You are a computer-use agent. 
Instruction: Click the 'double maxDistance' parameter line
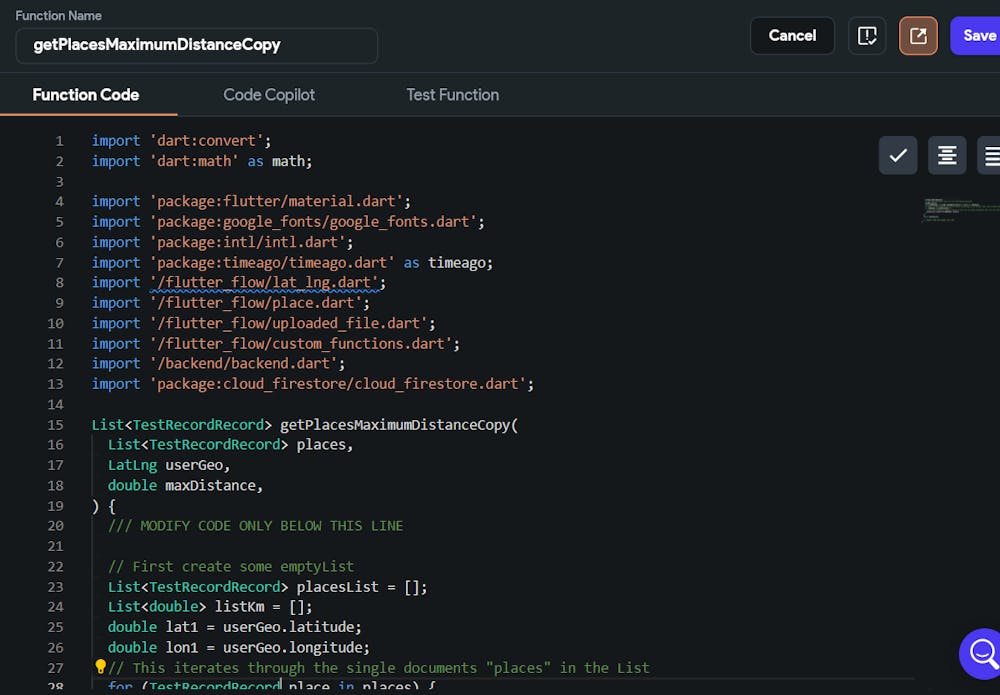click(x=185, y=485)
